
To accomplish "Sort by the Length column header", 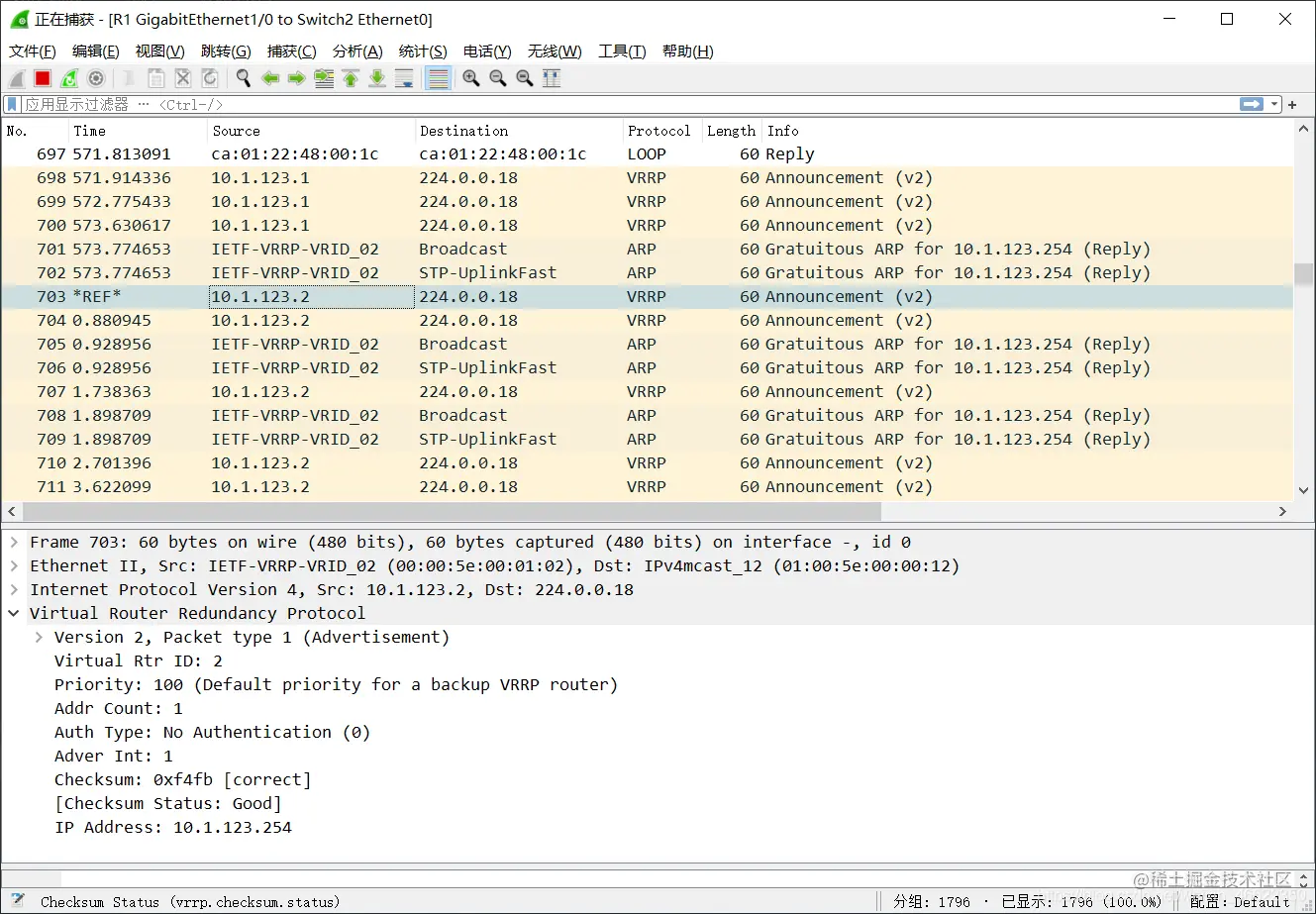I will tap(732, 131).
